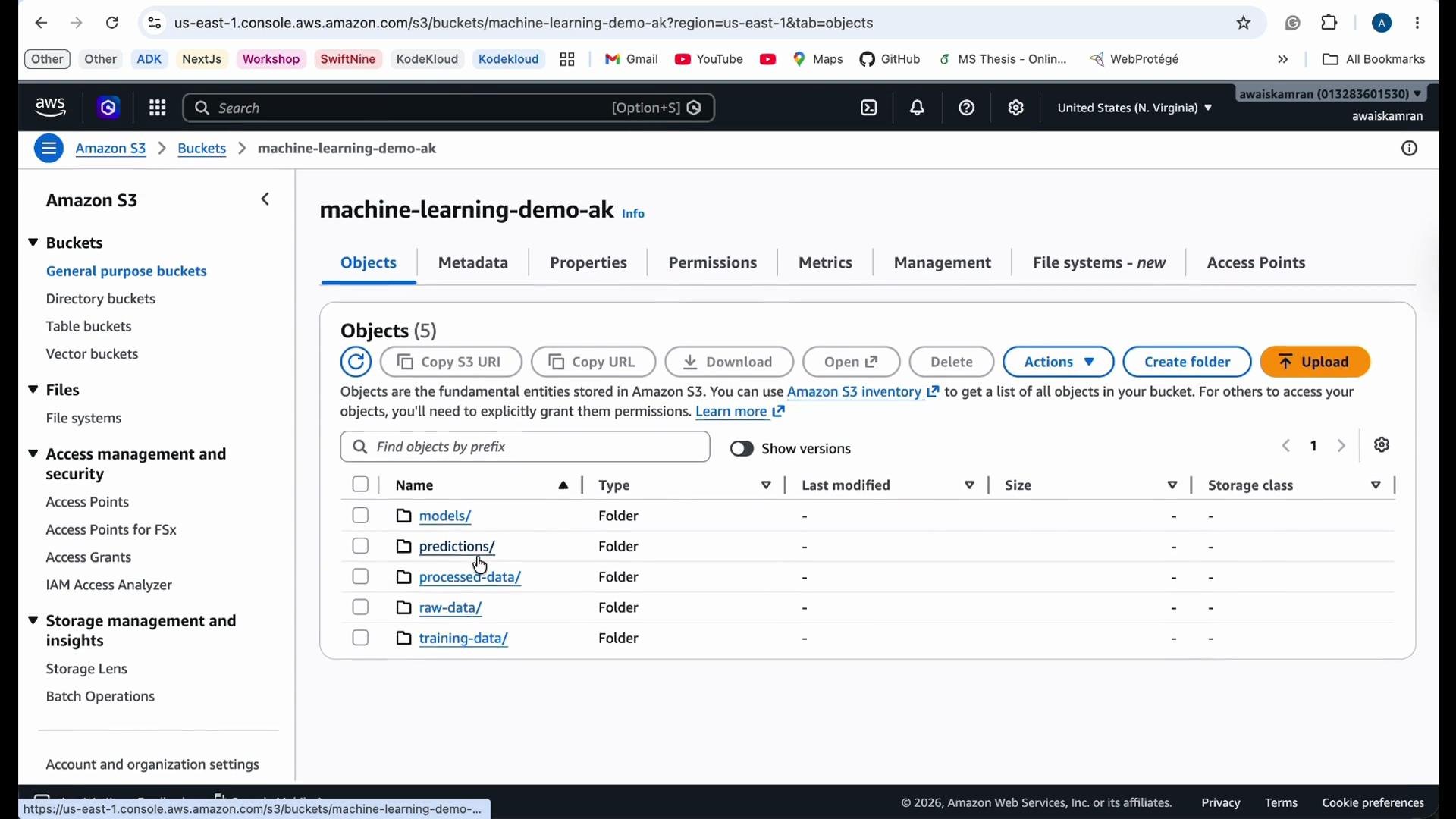Switch to the Permissions tab
The image size is (1456, 819).
coord(713,263)
